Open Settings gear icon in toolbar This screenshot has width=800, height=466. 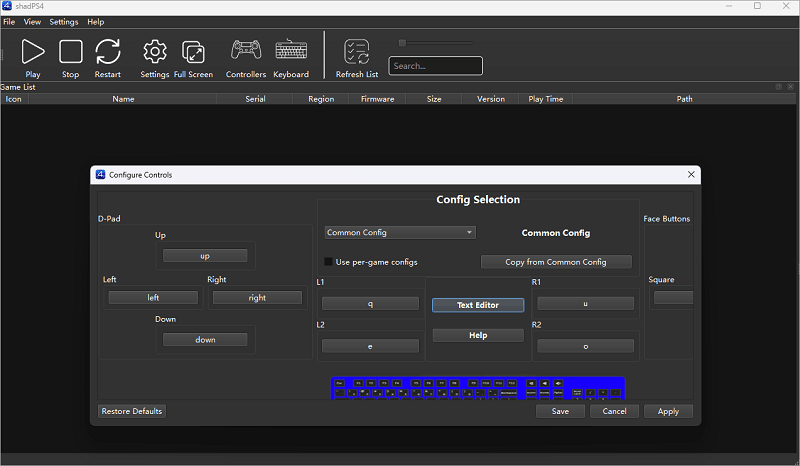coord(154,52)
